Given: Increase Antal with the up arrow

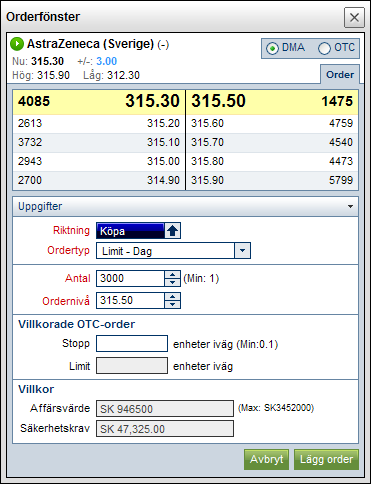Looking at the screenshot, I should tap(172, 275).
